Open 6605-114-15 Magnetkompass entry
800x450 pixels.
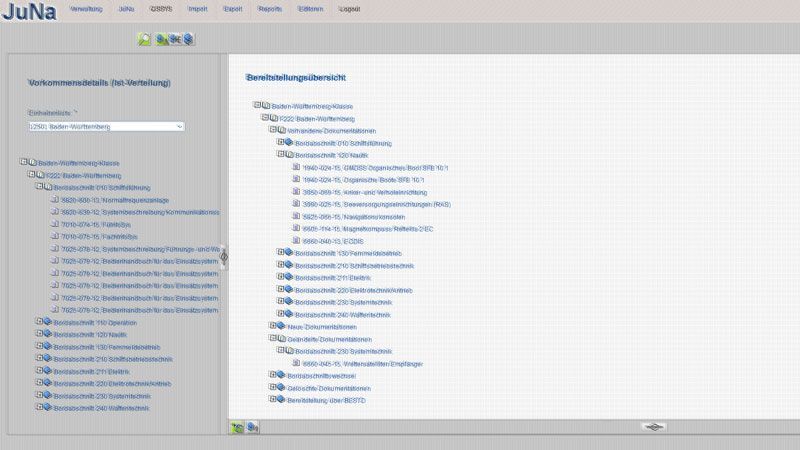pyautogui.click(x=368, y=229)
